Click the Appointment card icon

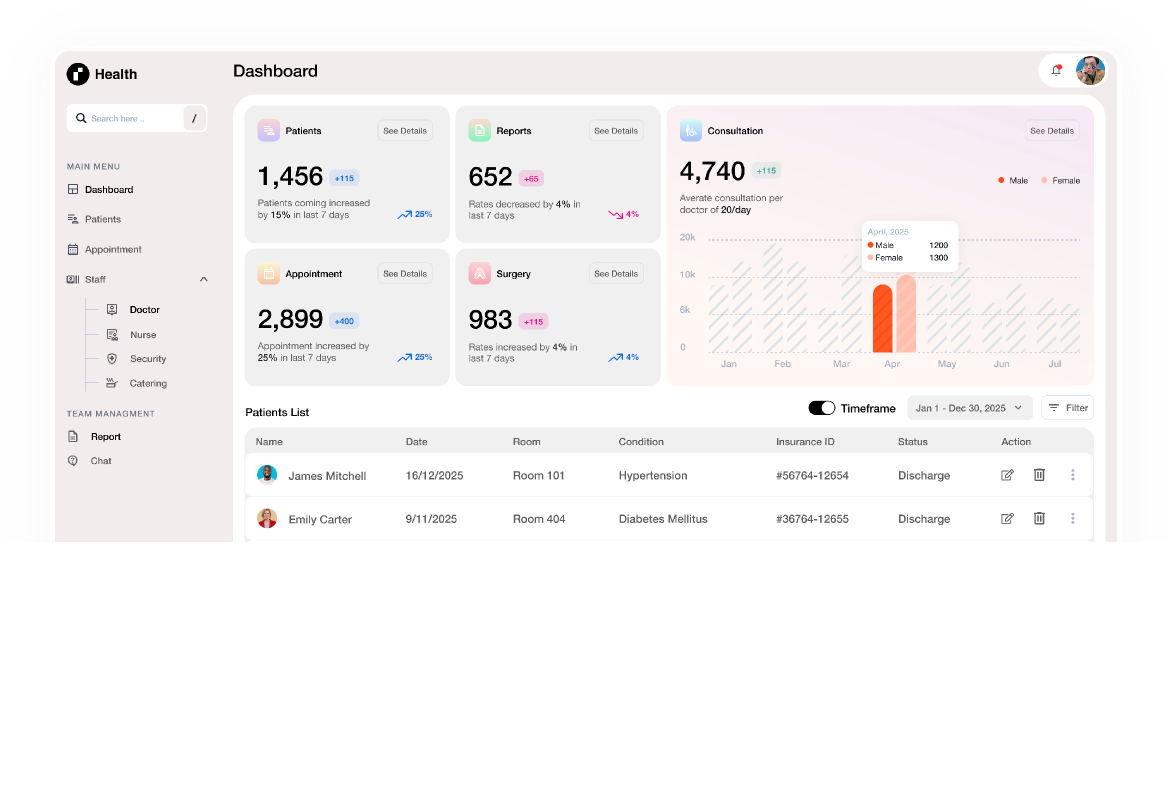[x=268, y=274]
